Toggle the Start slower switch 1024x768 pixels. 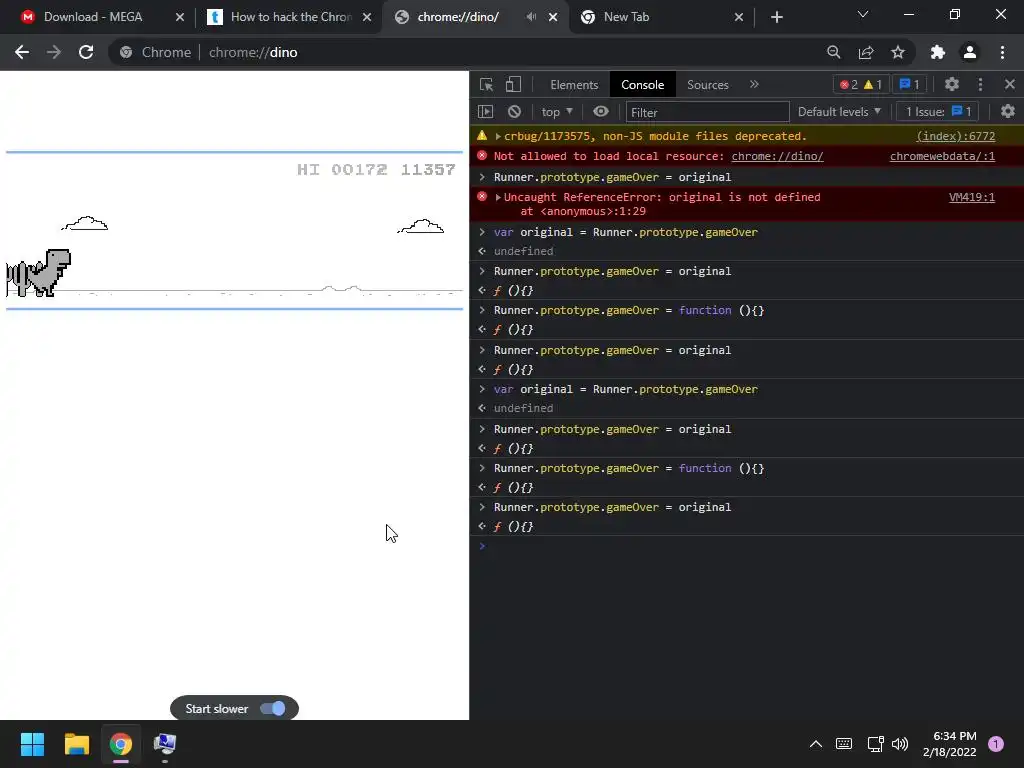272,709
